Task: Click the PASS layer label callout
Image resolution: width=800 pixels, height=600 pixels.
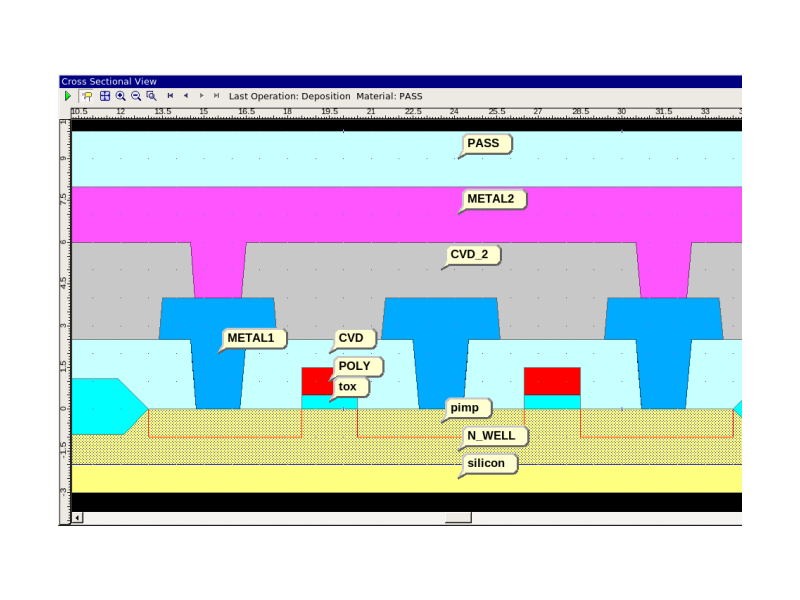Action: (x=485, y=144)
